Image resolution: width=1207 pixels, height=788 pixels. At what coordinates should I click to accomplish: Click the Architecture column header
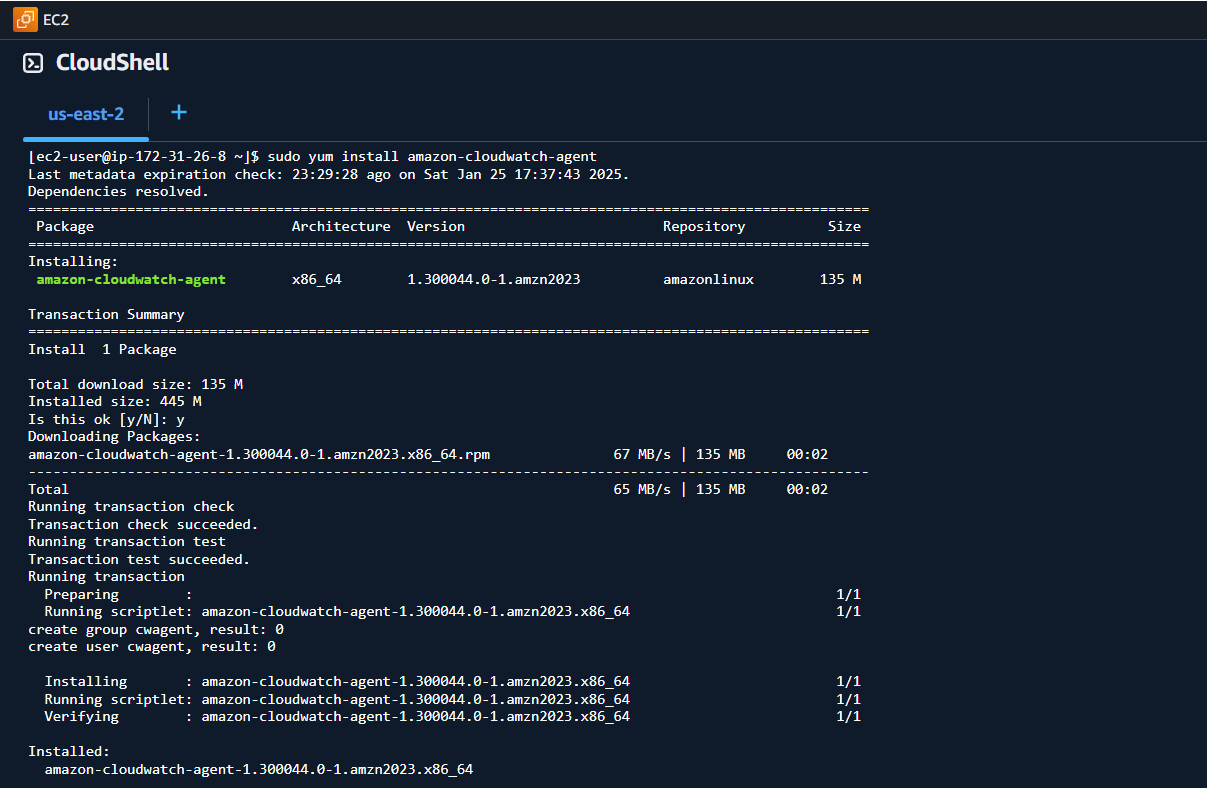(341, 227)
